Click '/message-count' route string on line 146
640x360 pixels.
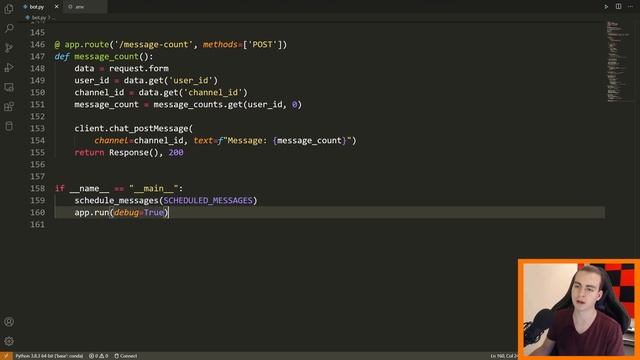point(153,44)
